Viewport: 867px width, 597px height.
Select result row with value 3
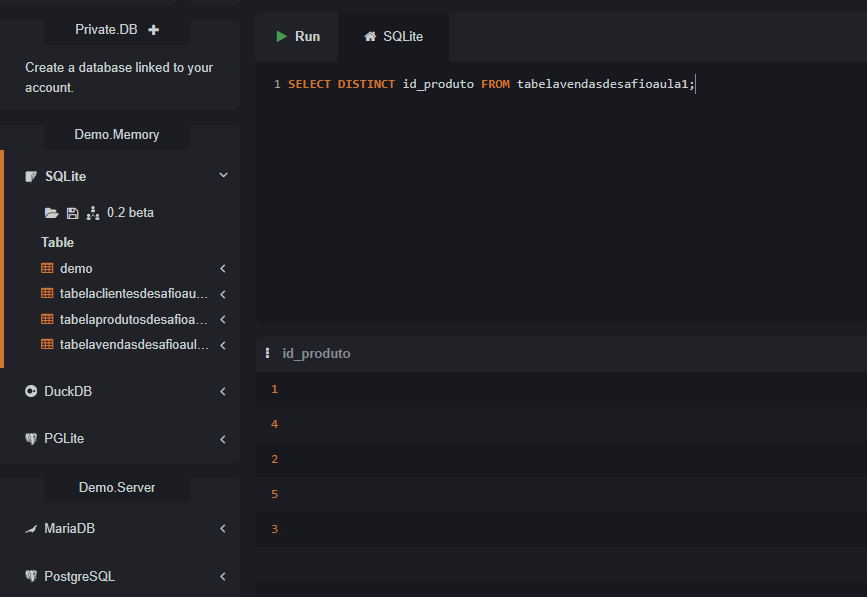pyautogui.click(x=561, y=529)
